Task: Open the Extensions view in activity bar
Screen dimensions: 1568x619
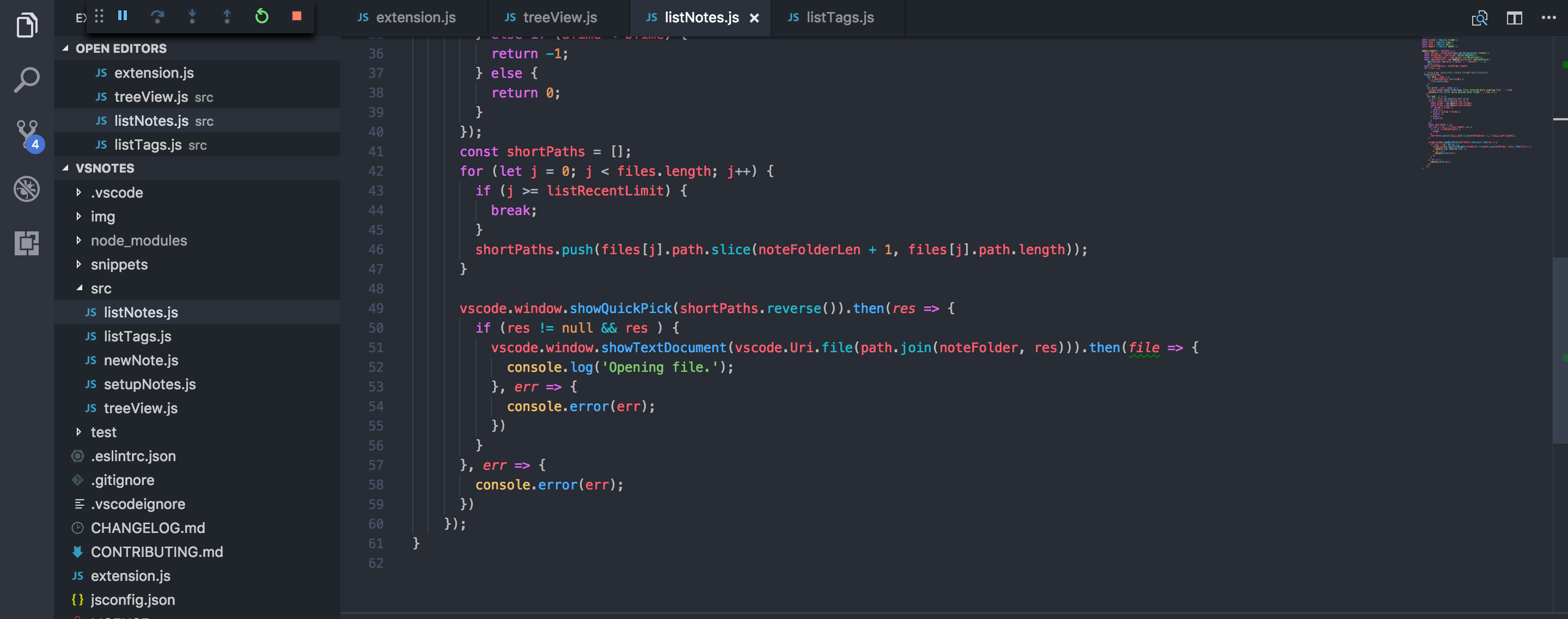Action: 27,243
